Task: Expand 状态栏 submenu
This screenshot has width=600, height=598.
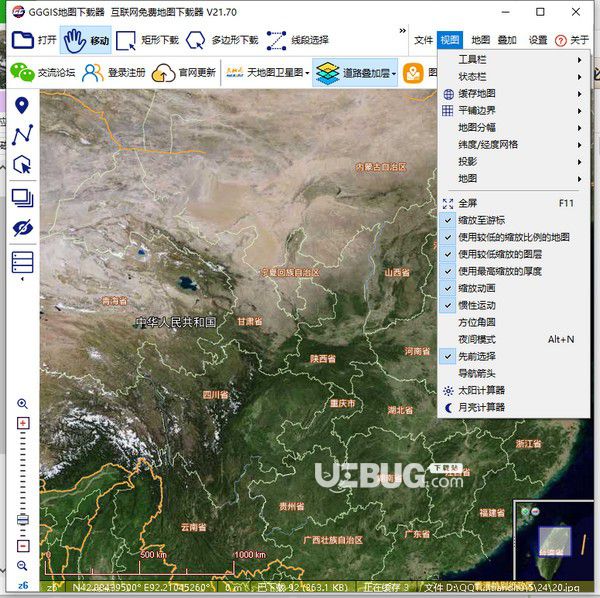Action: (513, 77)
